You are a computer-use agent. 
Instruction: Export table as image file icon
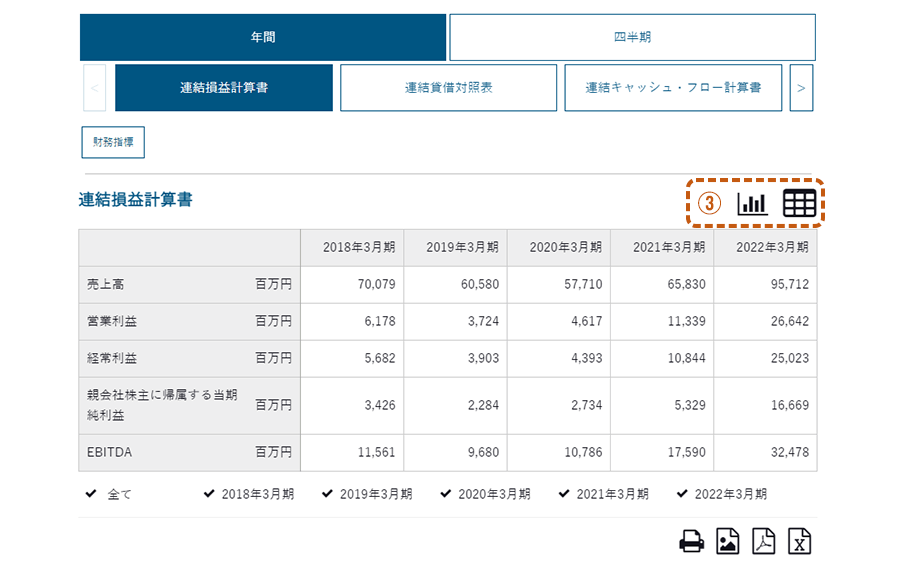point(728,541)
